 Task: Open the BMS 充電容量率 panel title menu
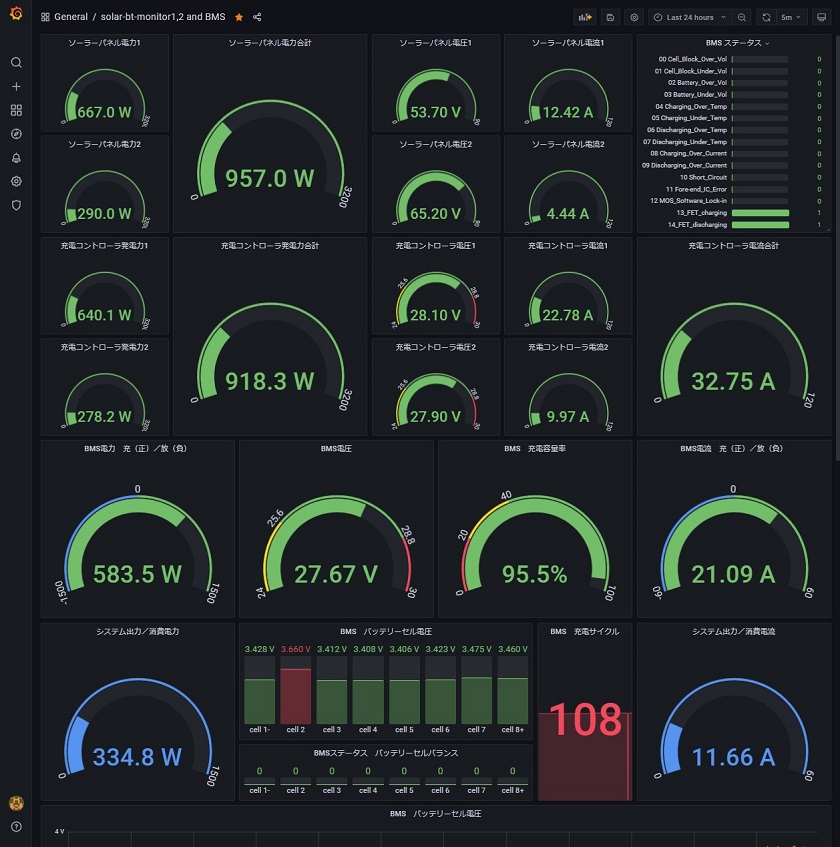click(x=535, y=448)
